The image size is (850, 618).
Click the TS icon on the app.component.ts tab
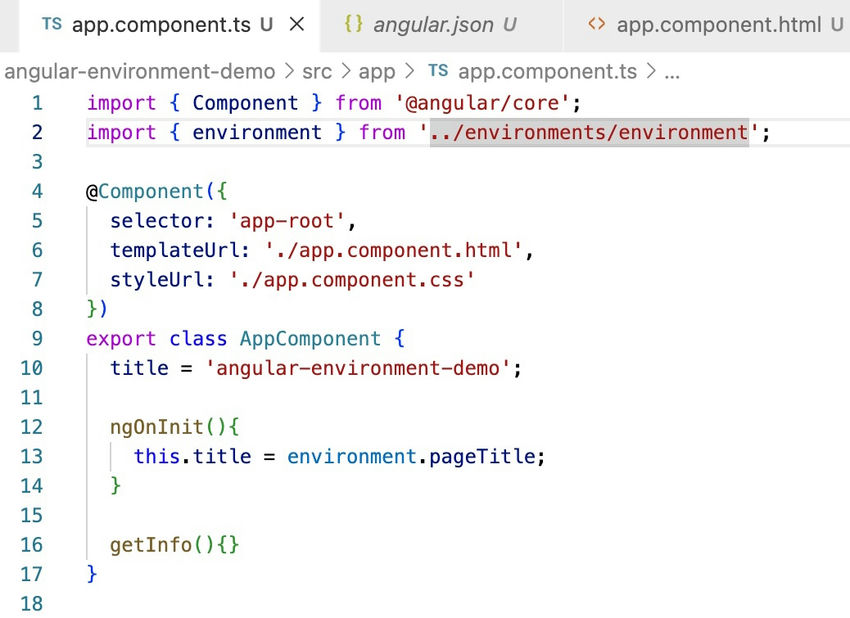coord(51,24)
